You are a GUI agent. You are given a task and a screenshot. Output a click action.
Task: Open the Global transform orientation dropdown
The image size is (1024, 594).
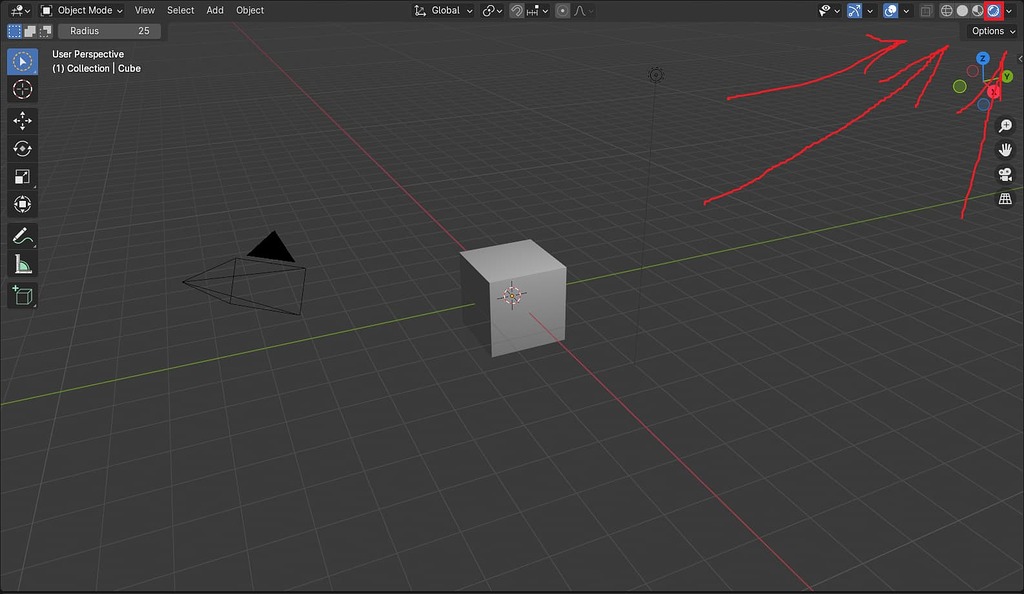(443, 10)
